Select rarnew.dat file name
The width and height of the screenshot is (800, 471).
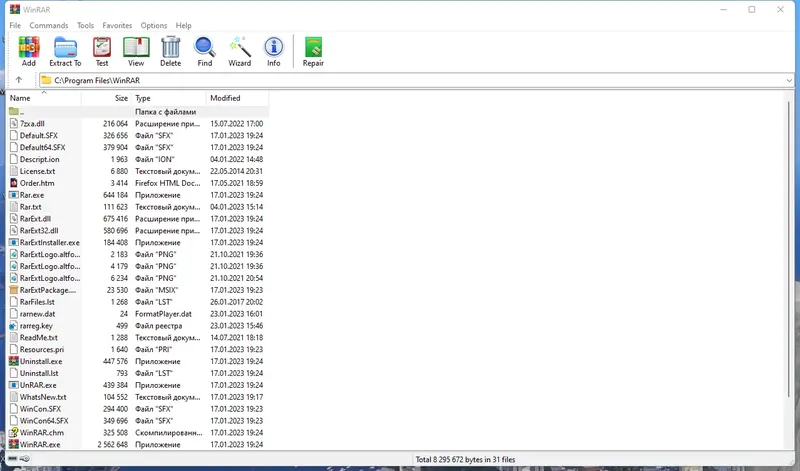pos(37,314)
